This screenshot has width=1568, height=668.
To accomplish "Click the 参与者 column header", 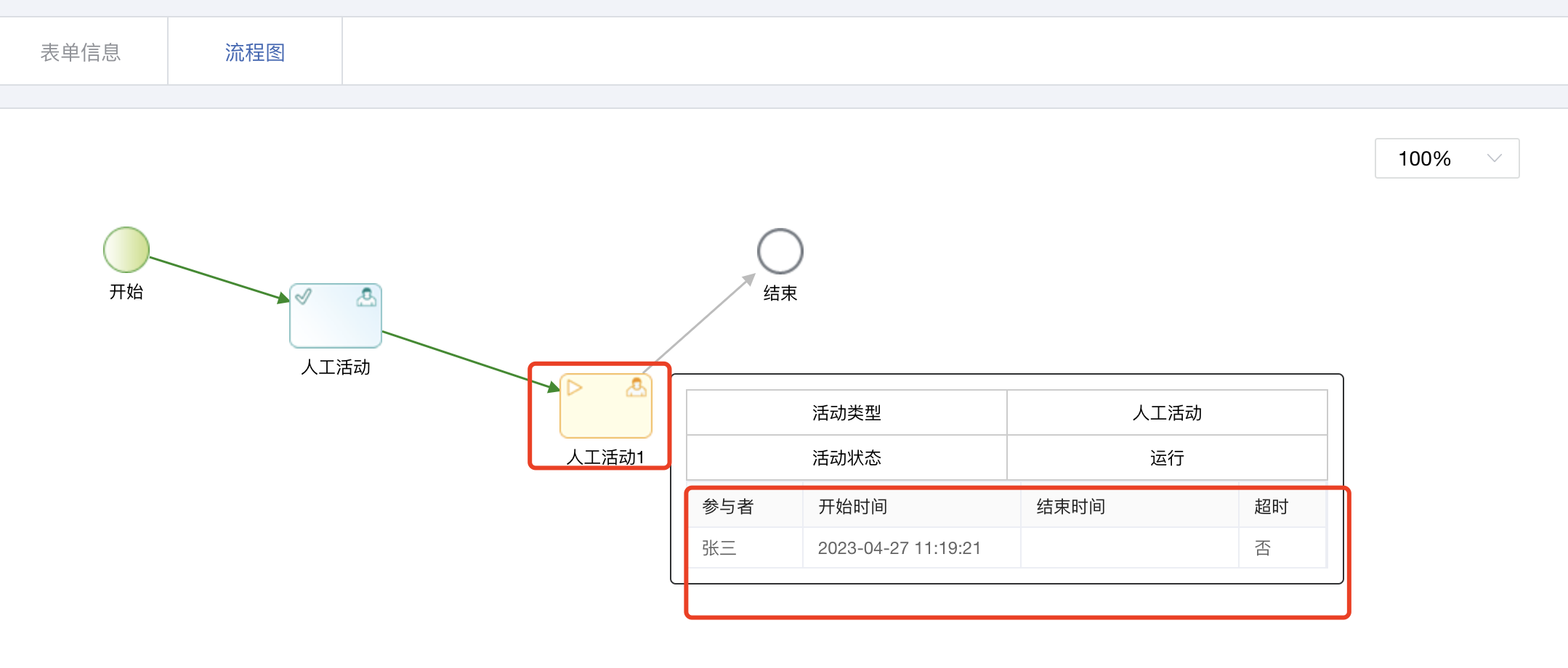I will (x=728, y=507).
